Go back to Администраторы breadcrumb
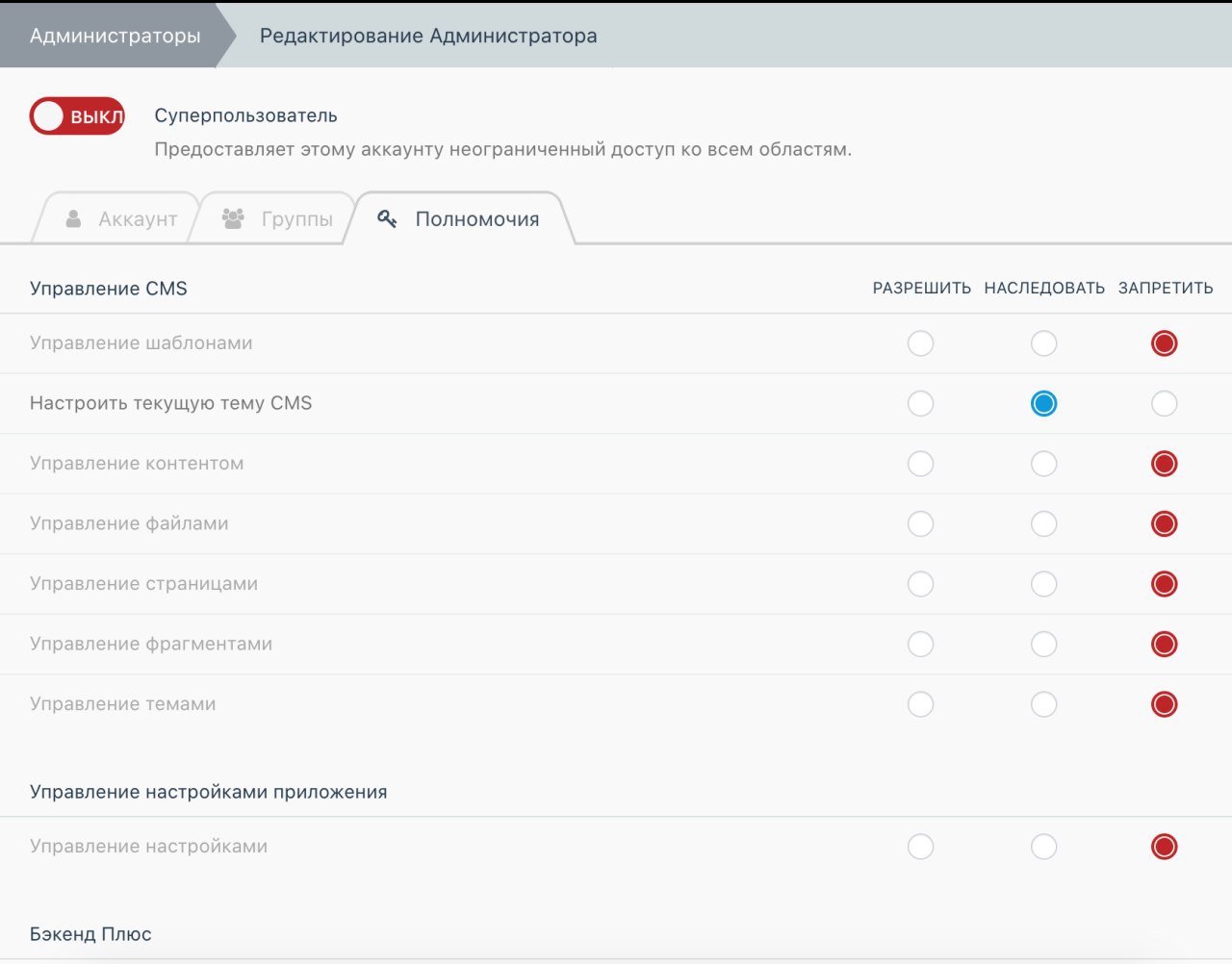Screen dimensions: 1232x964 click(115, 36)
